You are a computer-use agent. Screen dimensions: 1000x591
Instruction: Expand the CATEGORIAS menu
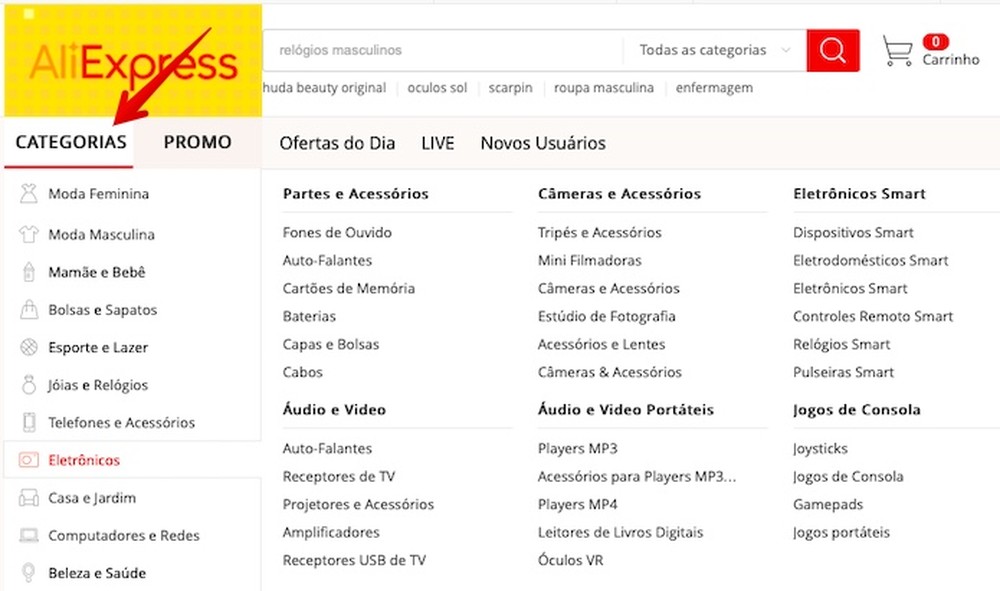[x=69, y=142]
